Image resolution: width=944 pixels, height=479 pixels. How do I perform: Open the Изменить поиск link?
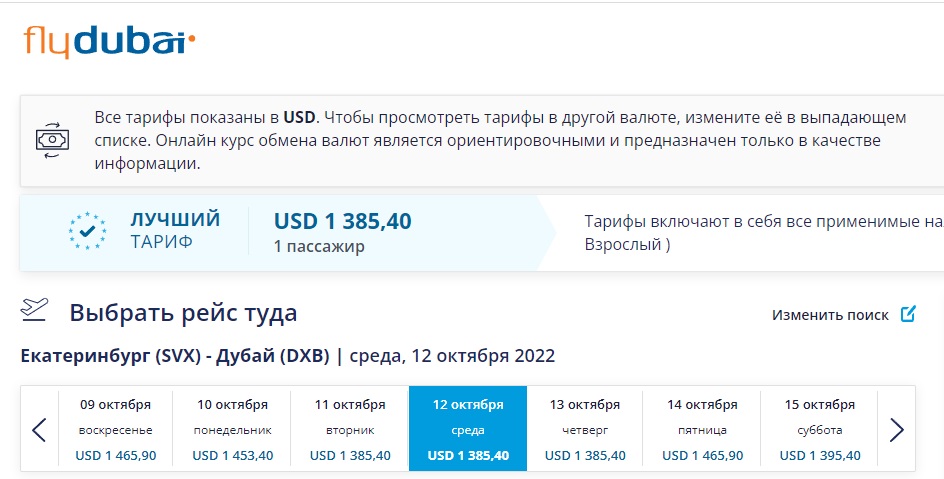pyautogui.click(x=830, y=315)
